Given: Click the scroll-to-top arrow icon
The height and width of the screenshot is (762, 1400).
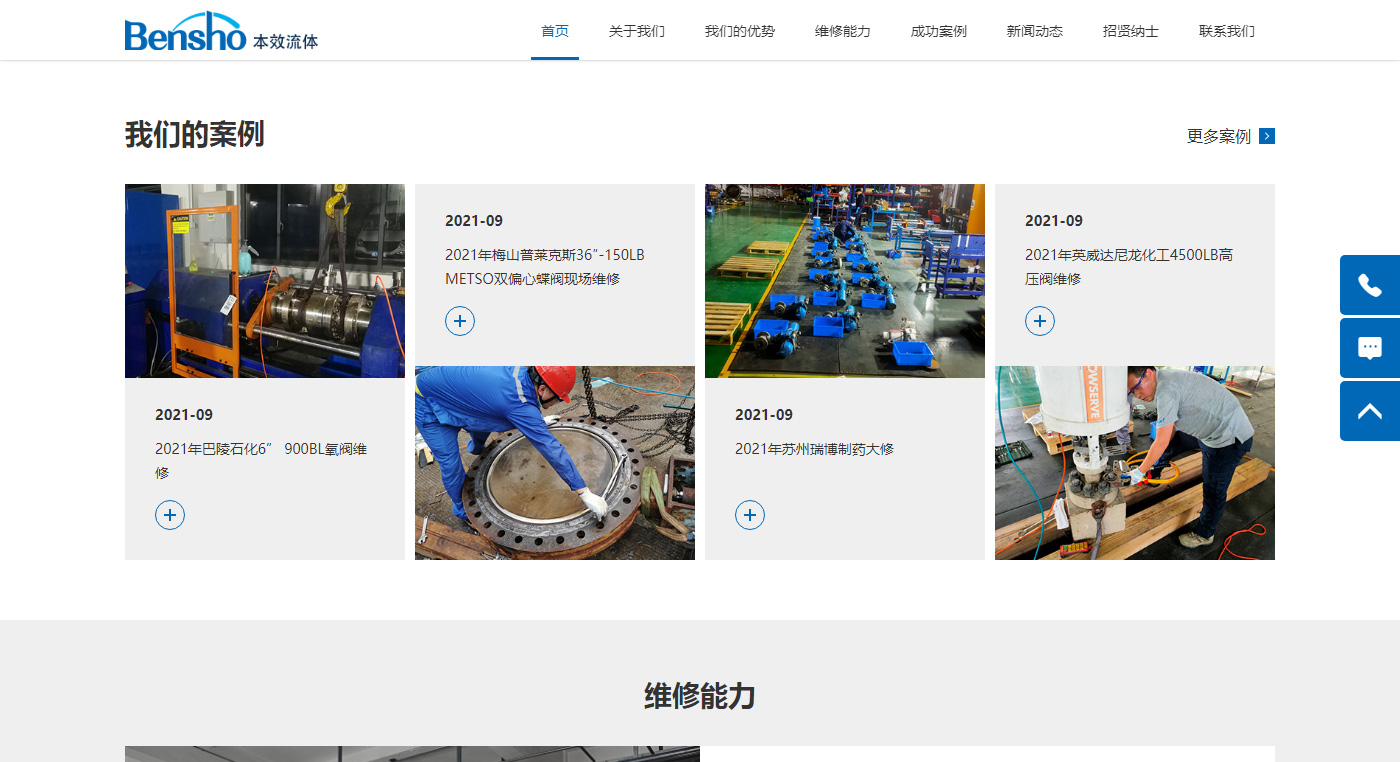Looking at the screenshot, I should [1369, 411].
